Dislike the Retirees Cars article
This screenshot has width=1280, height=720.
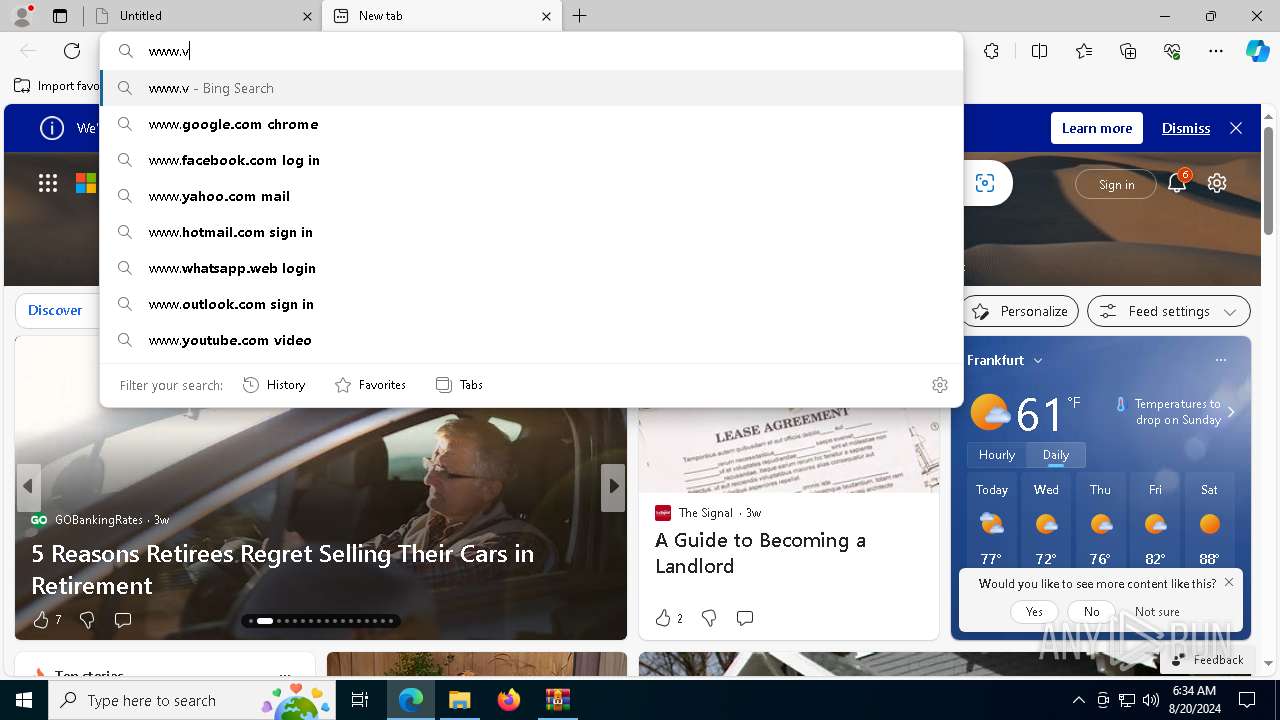pyautogui.click(x=87, y=620)
